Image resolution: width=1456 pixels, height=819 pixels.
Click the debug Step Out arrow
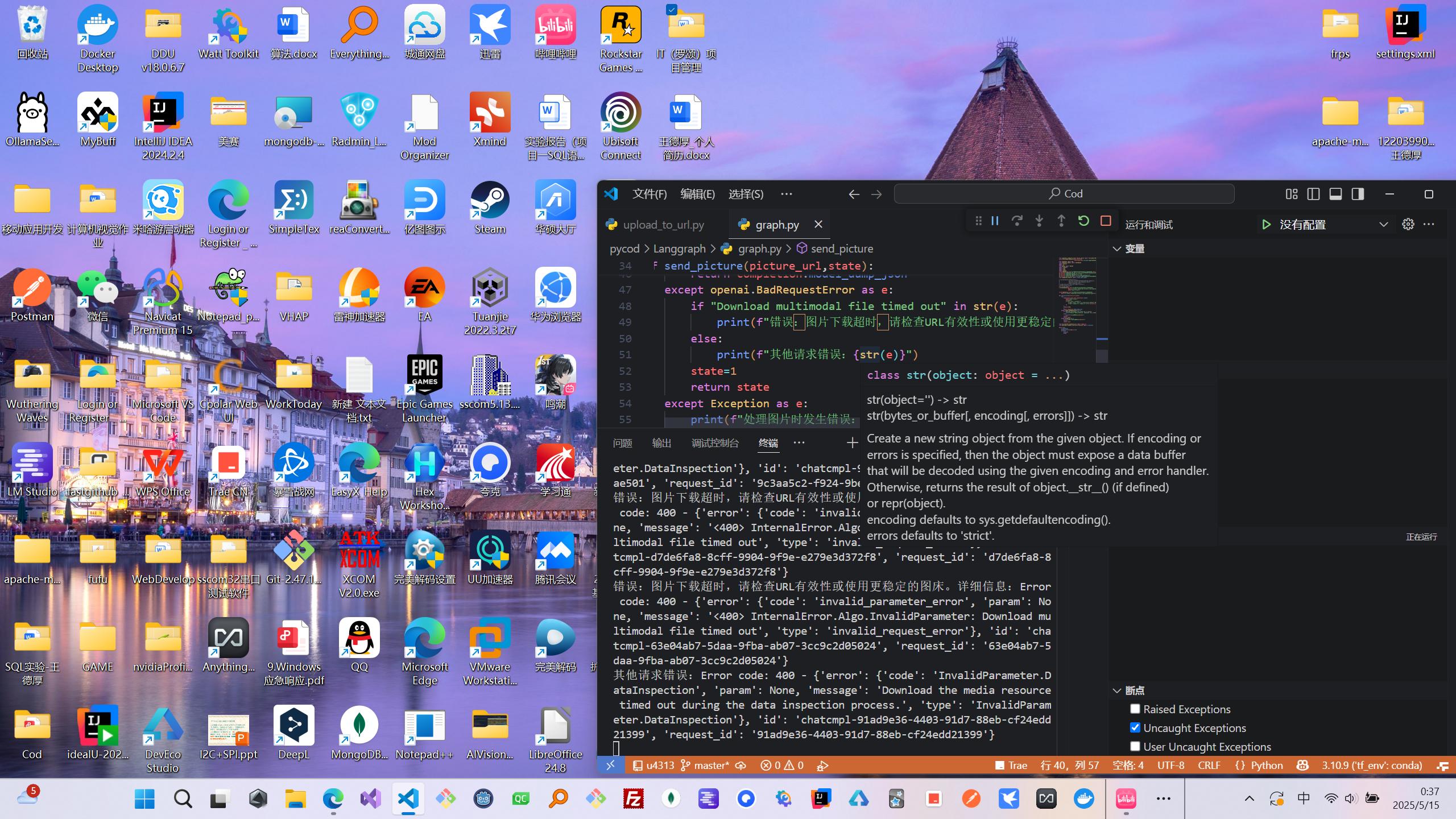coord(1061,221)
